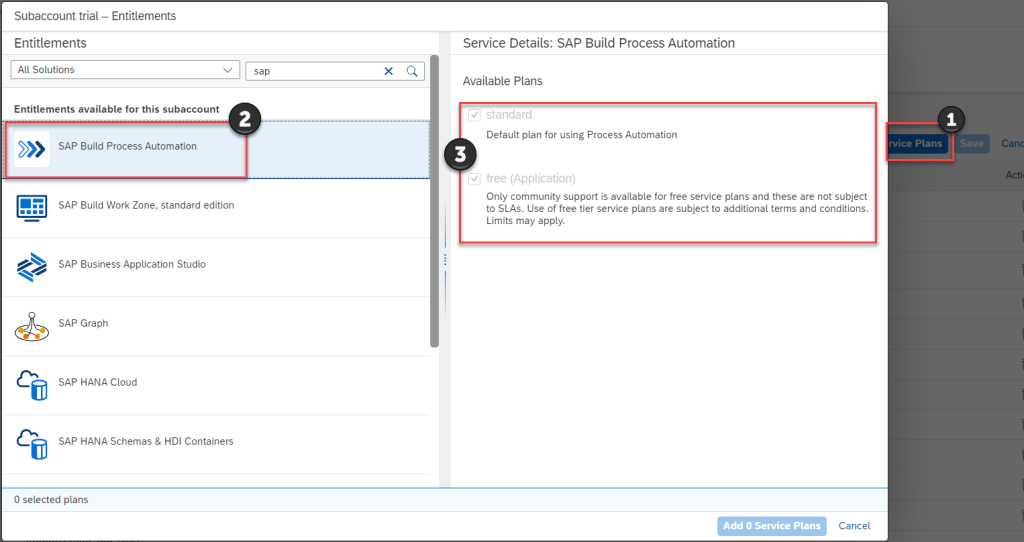This screenshot has height=542, width=1024.
Task: Click the SAP HANA Cloud icon
Action: 33,384
